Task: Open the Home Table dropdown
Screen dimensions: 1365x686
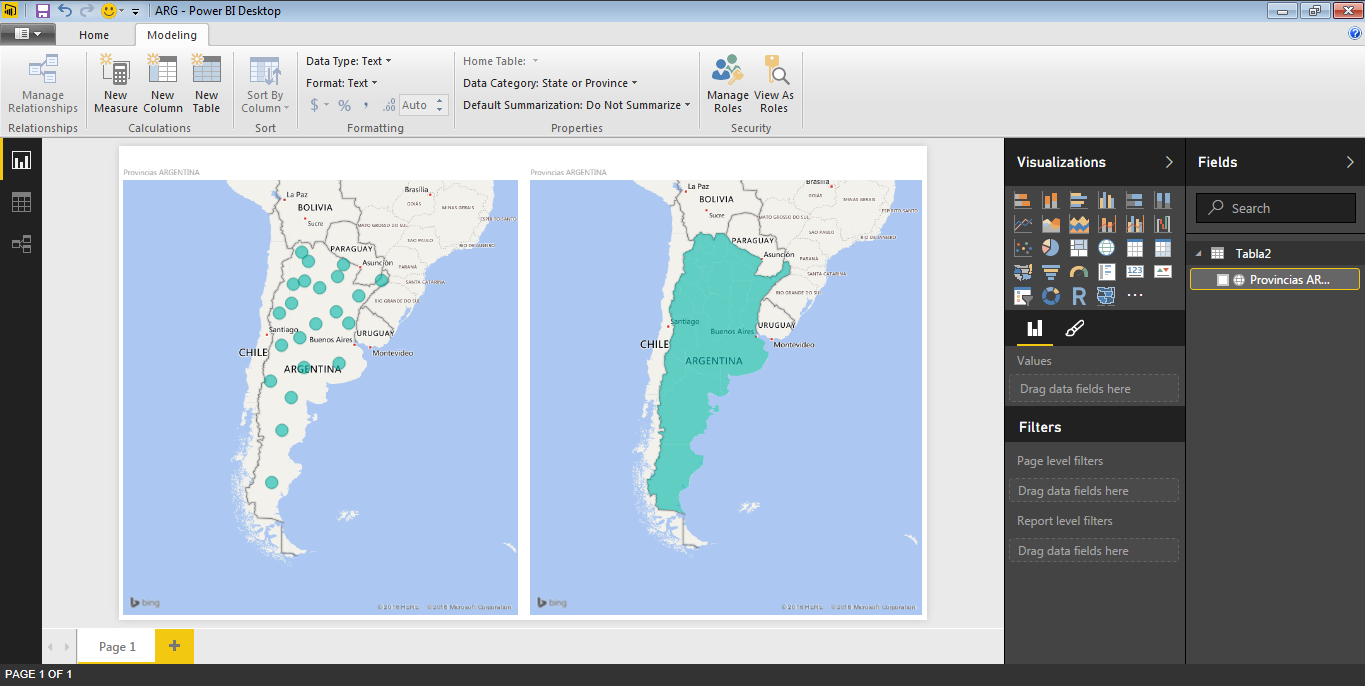Action: coord(501,61)
